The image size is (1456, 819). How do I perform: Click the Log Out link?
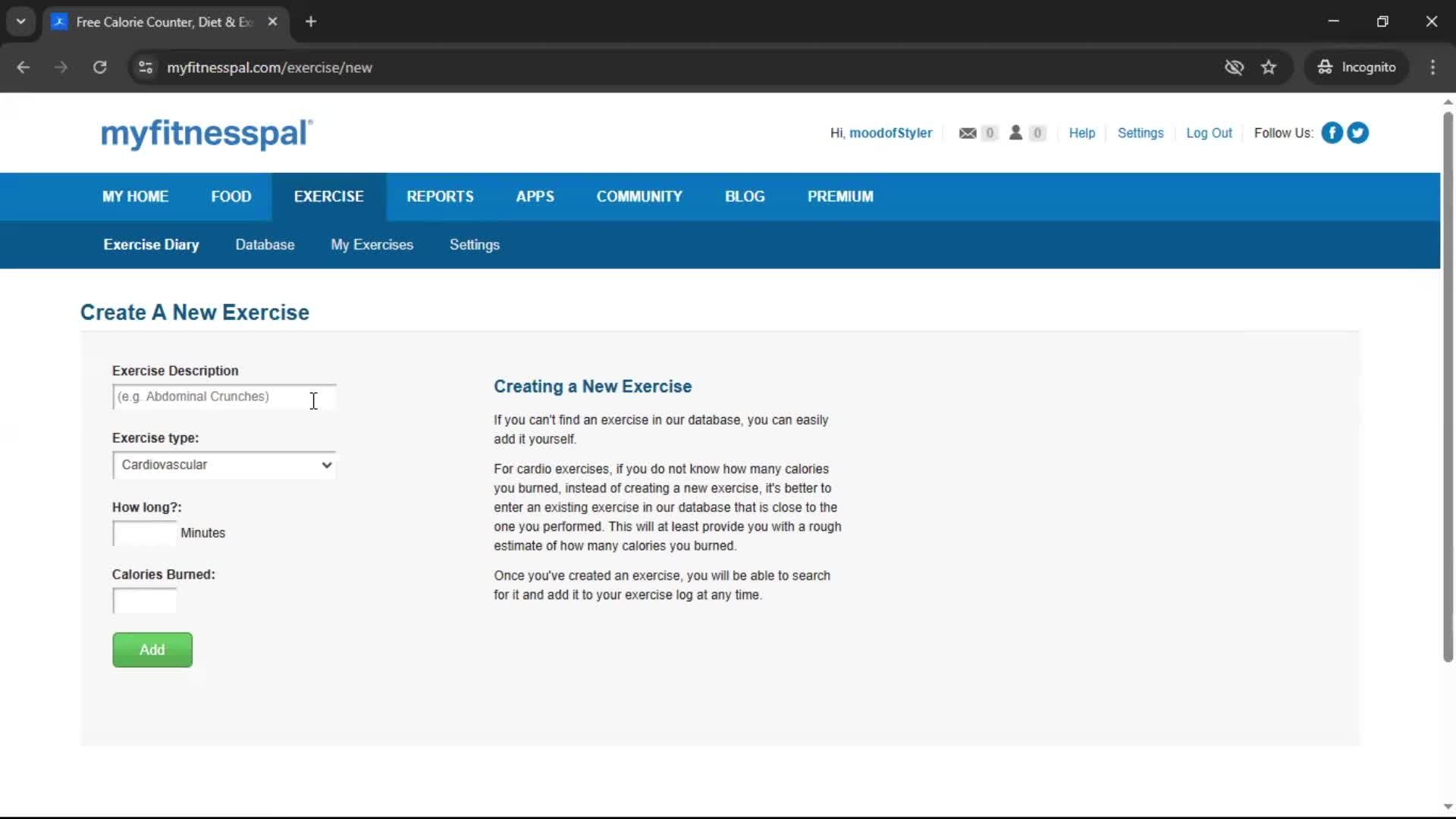1209,133
